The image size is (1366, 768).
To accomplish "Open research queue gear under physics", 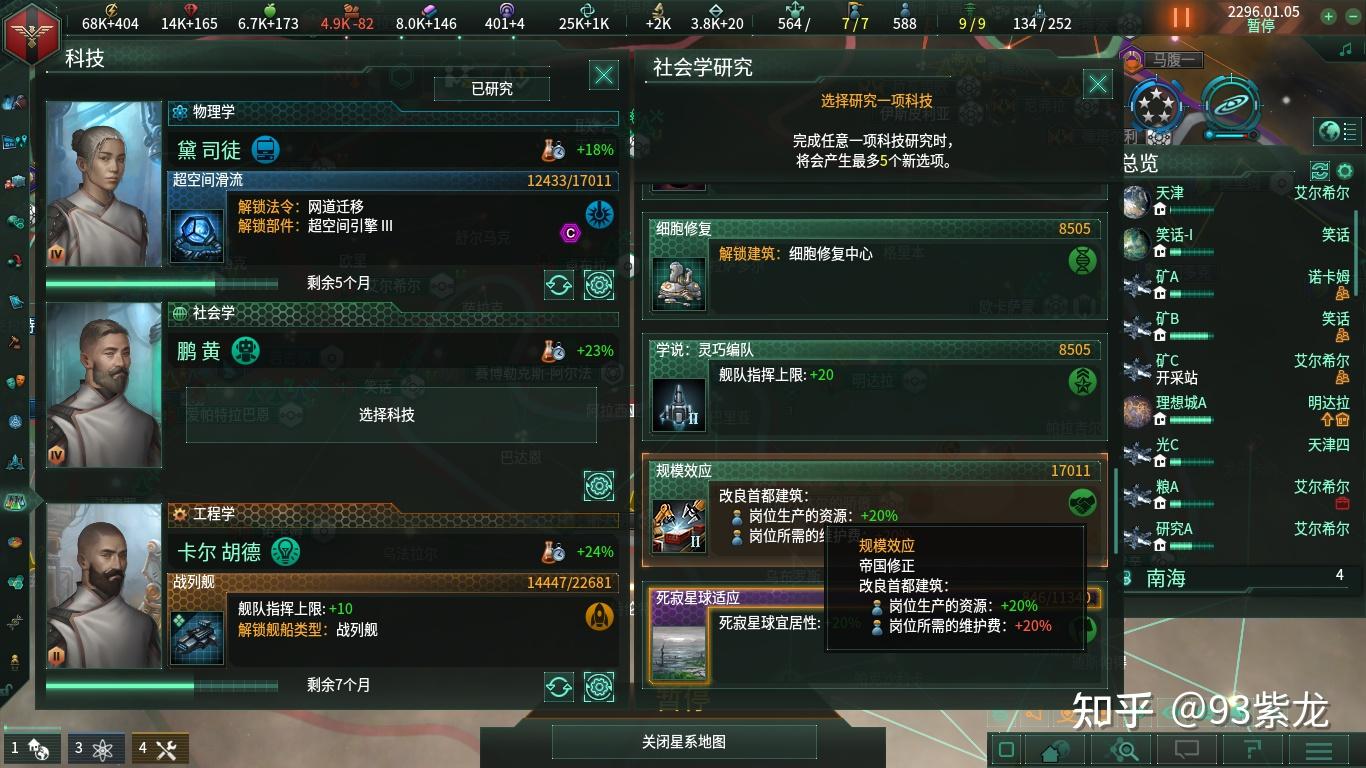I will click(599, 285).
